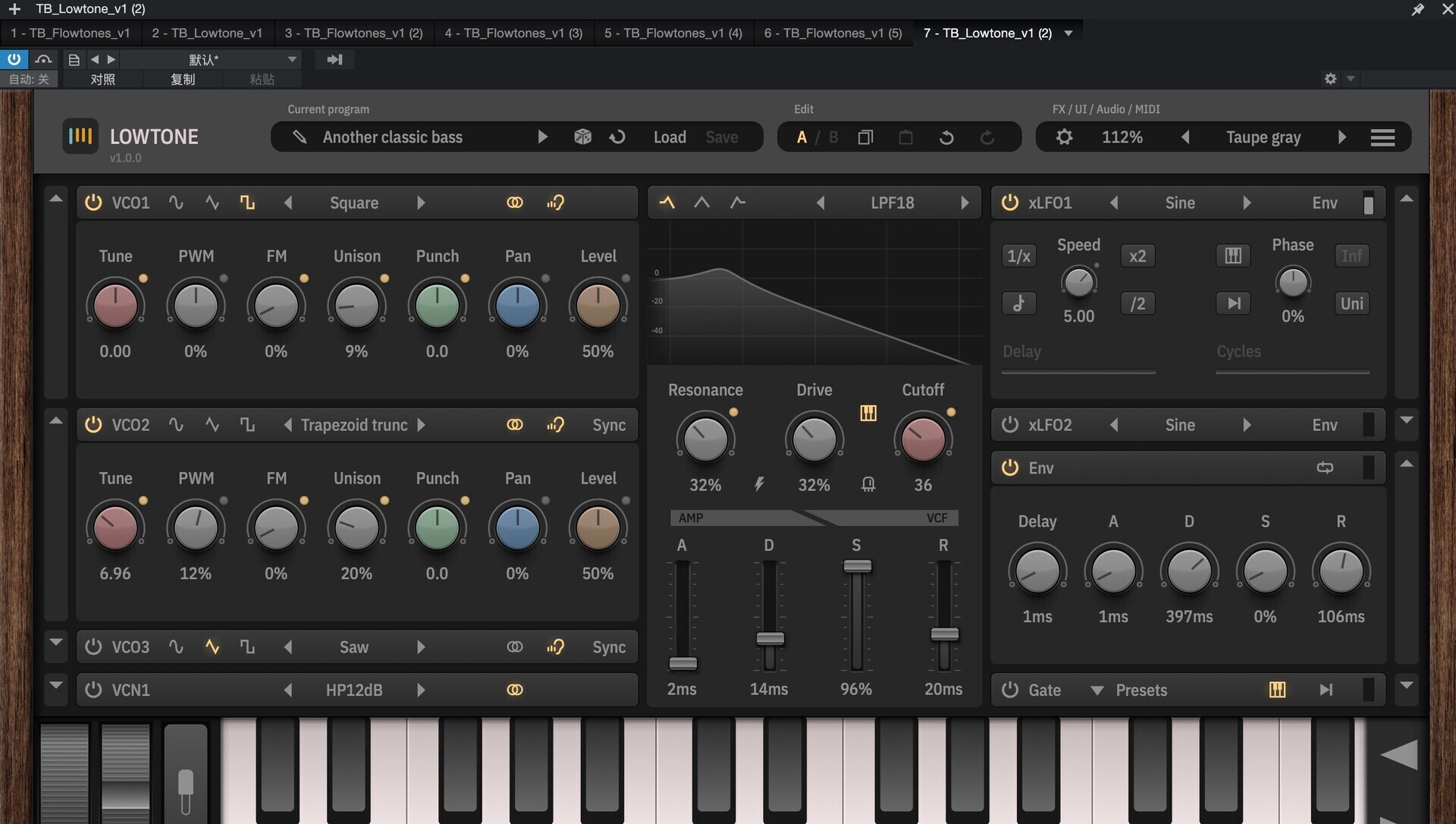The width and height of the screenshot is (1456, 824).
Task: Switch to tab 6 - TB_Flowtones_v1 (5)
Action: pyautogui.click(x=833, y=33)
